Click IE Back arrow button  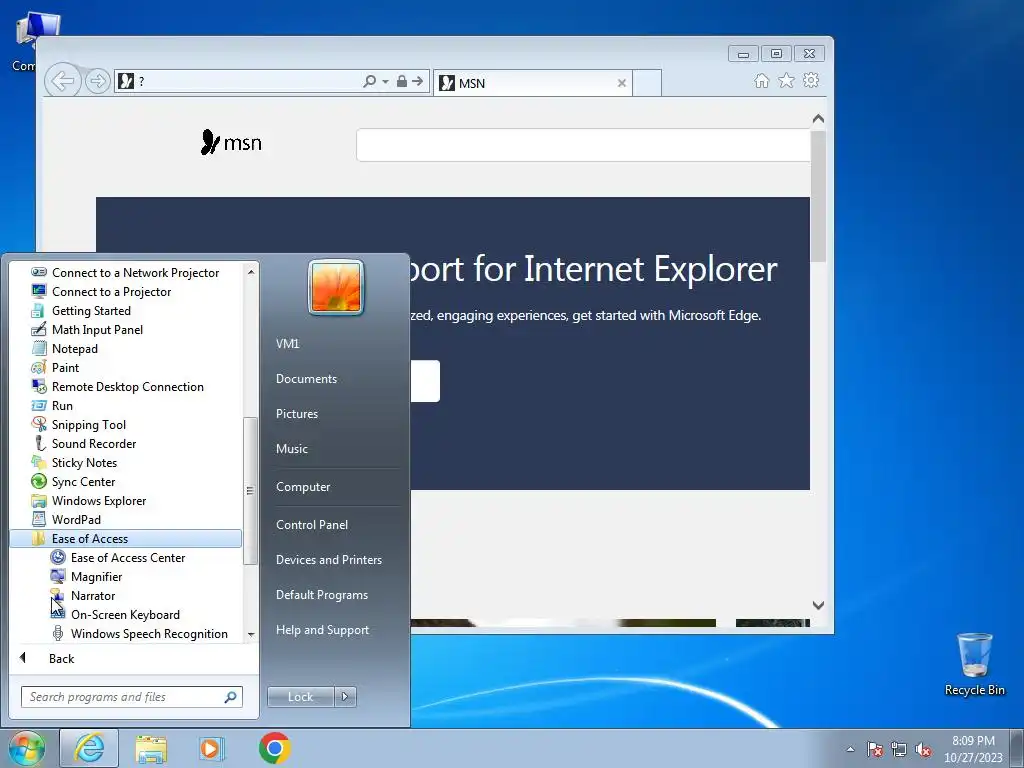pos(63,81)
